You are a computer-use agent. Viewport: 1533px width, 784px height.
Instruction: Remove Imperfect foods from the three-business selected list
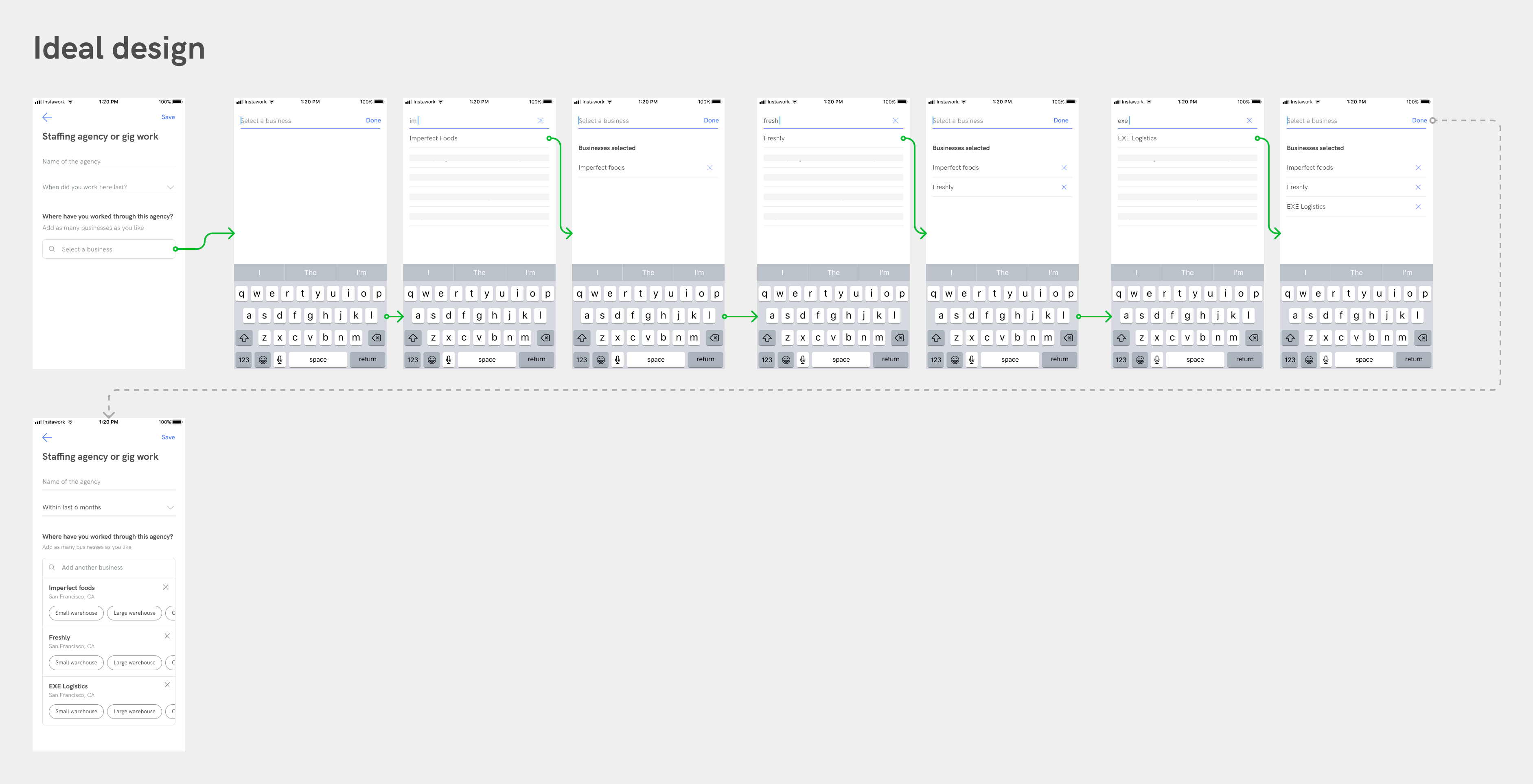click(1418, 168)
